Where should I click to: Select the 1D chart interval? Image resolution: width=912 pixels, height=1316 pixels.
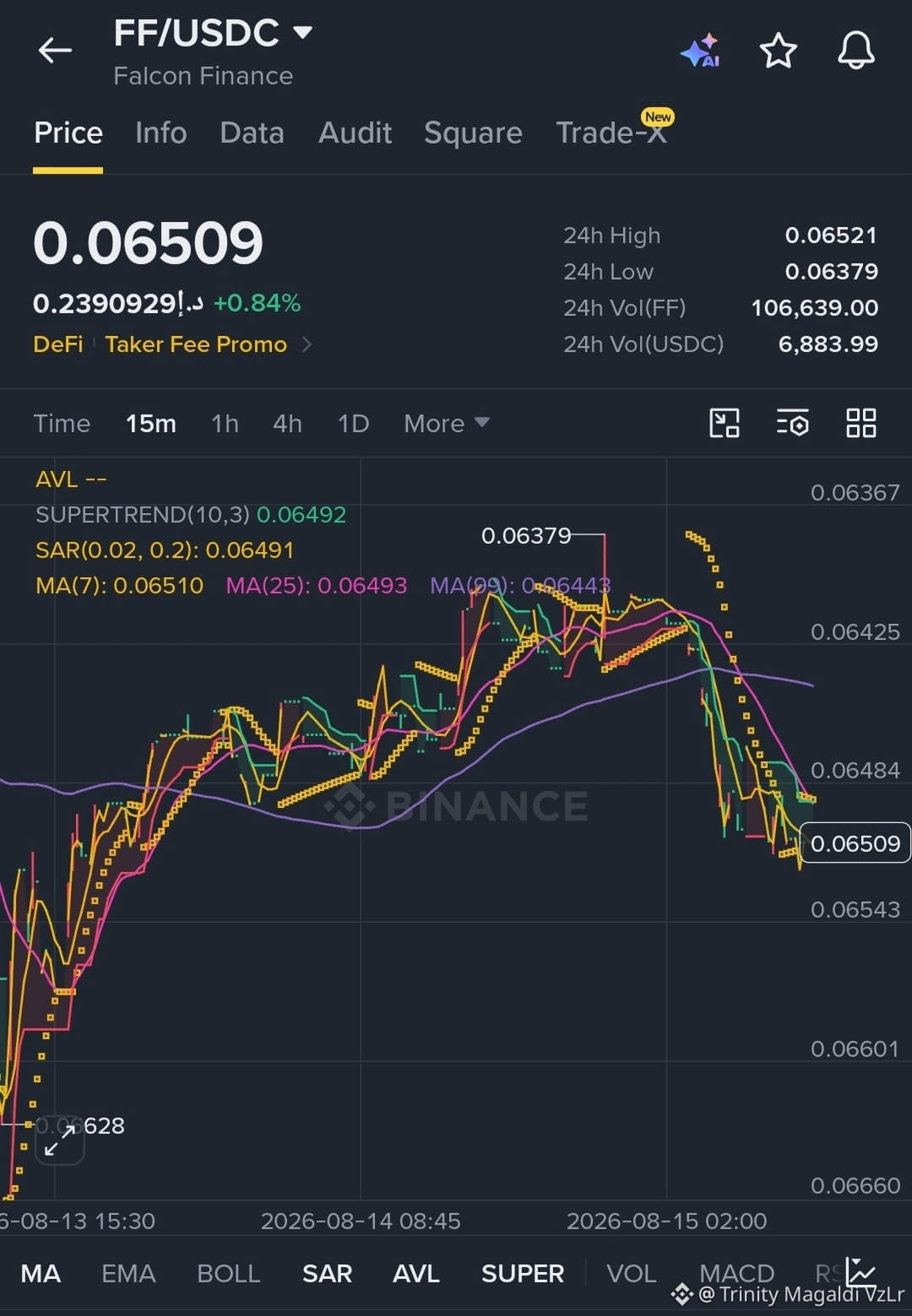click(x=353, y=423)
